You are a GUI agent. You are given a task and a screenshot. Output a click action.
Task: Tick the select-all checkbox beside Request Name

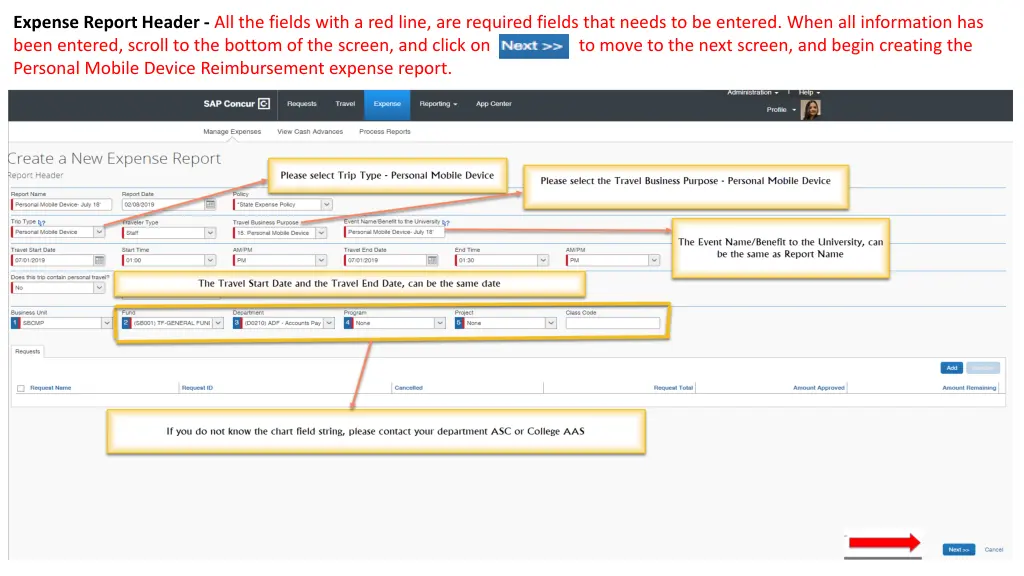click(21, 388)
